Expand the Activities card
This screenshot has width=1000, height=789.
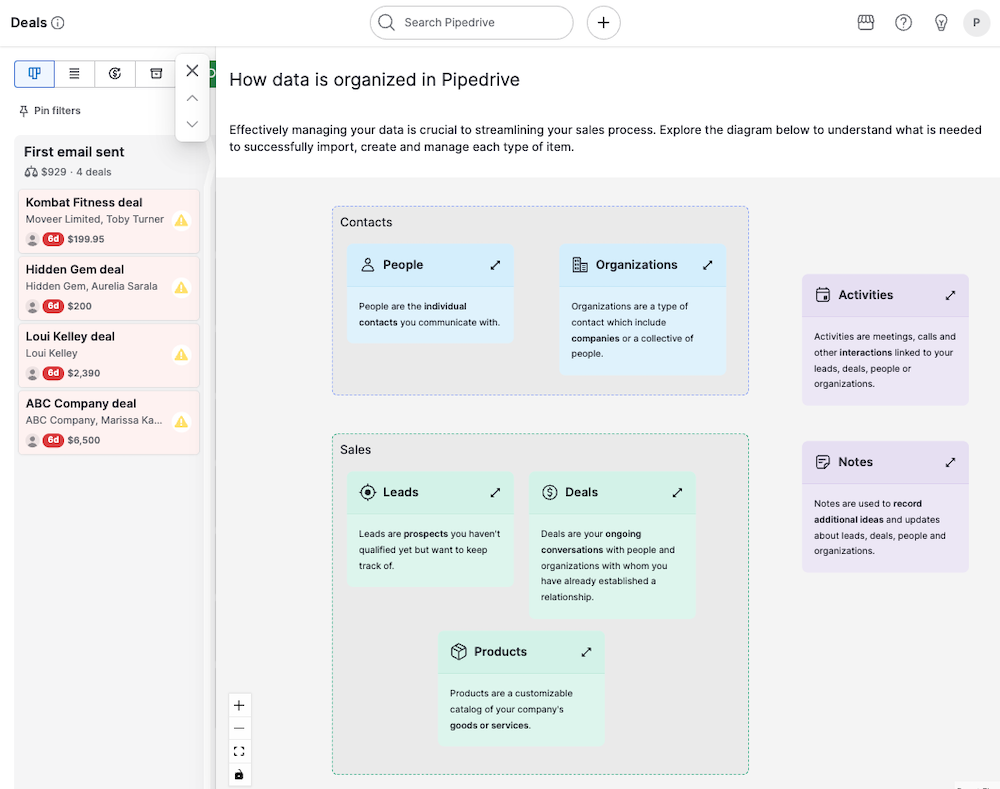[x=950, y=295]
